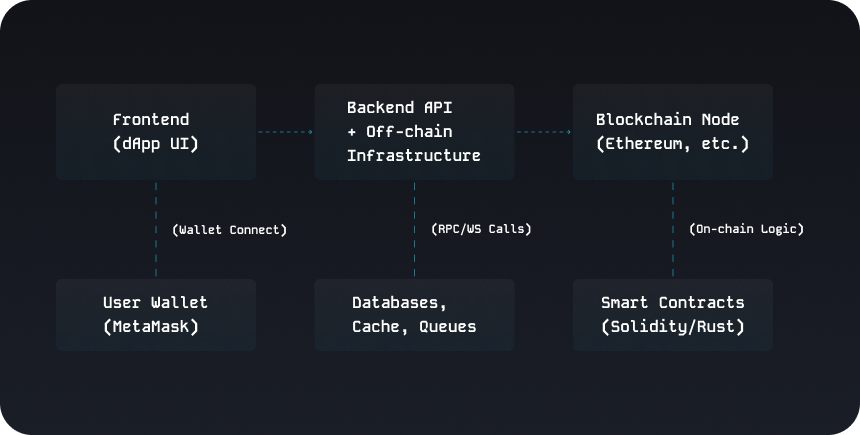Click the Databases, Cache, Queues box
Viewport: 860px width, 435px height.
414,315
